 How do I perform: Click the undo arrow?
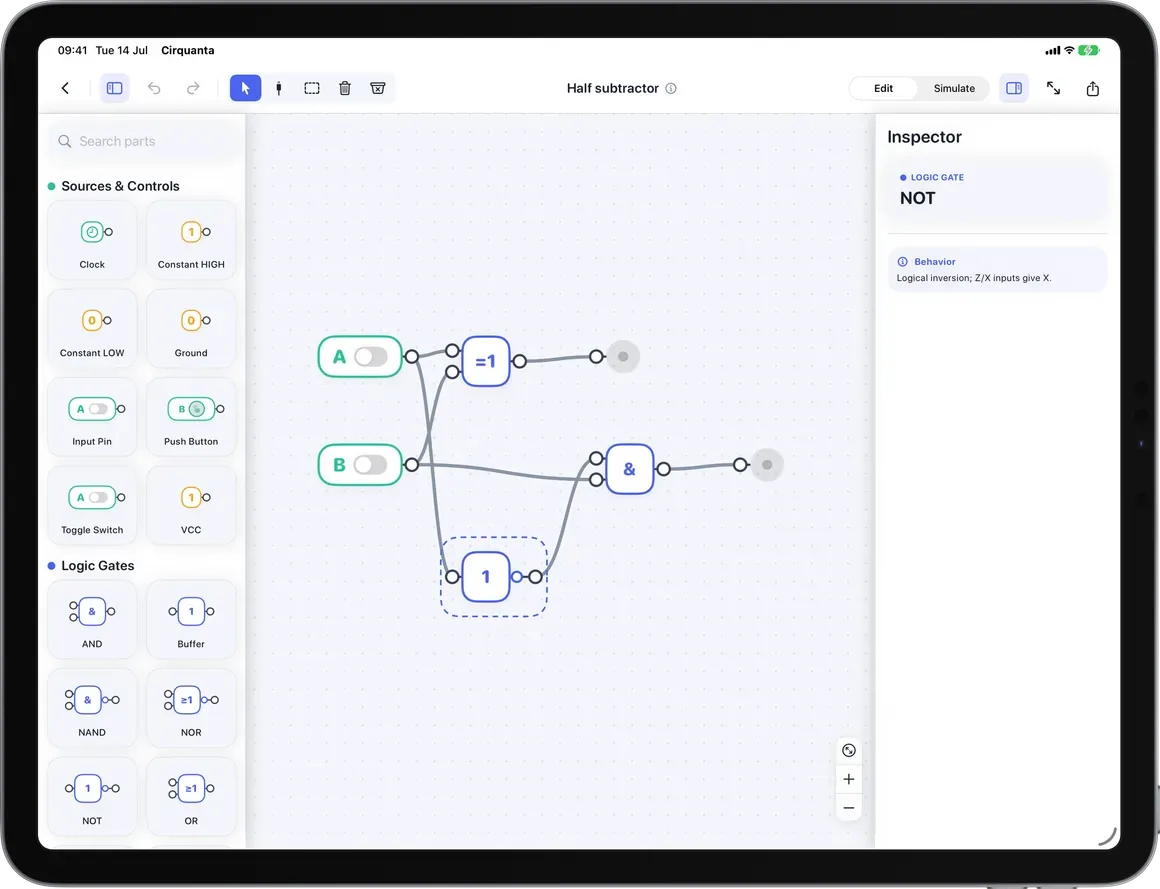click(x=154, y=88)
